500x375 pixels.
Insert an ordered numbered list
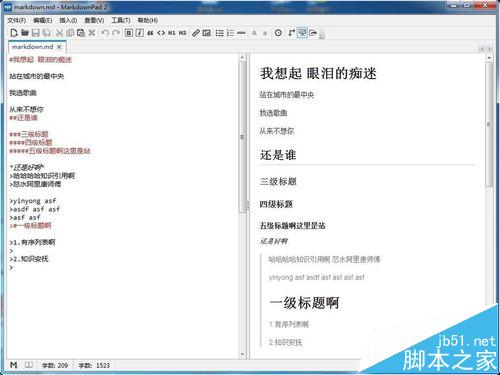click(230, 33)
